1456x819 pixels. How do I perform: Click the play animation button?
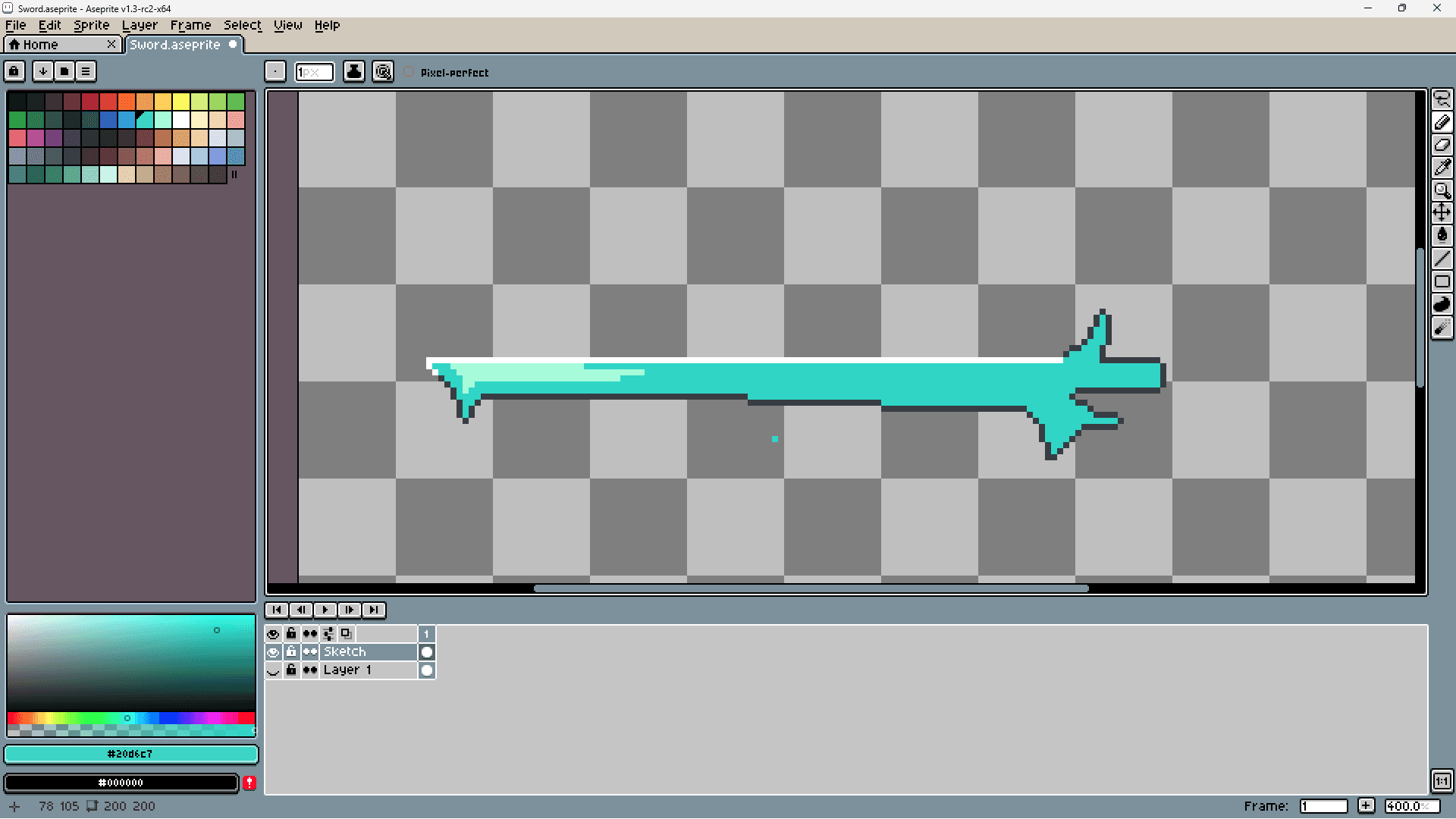point(325,610)
